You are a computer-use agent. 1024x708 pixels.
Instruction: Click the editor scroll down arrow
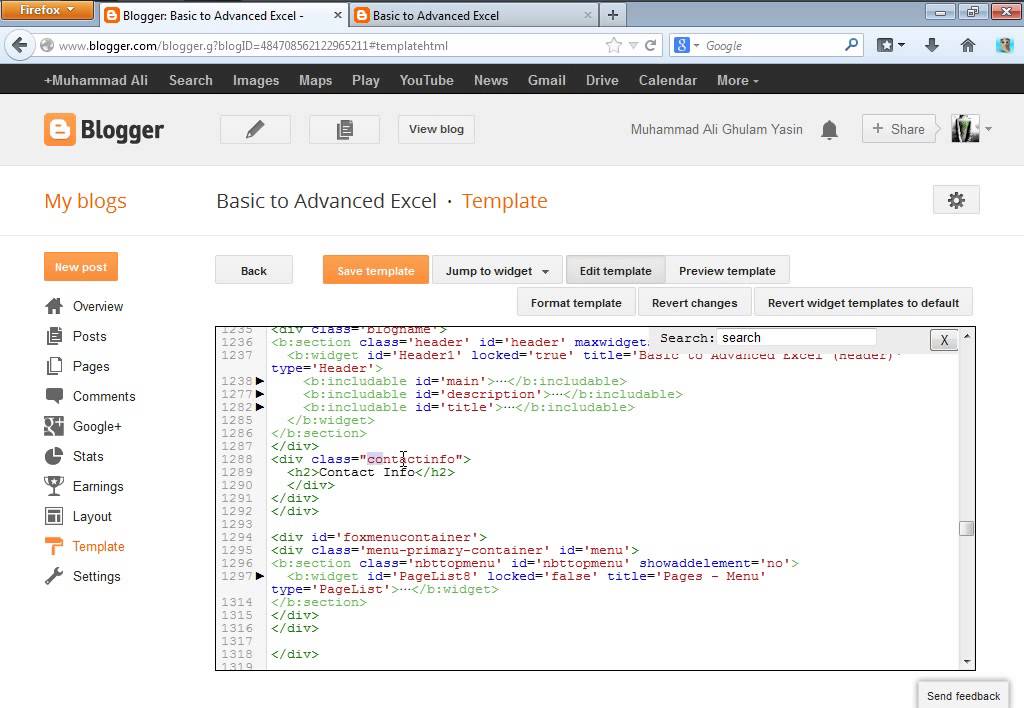967,662
